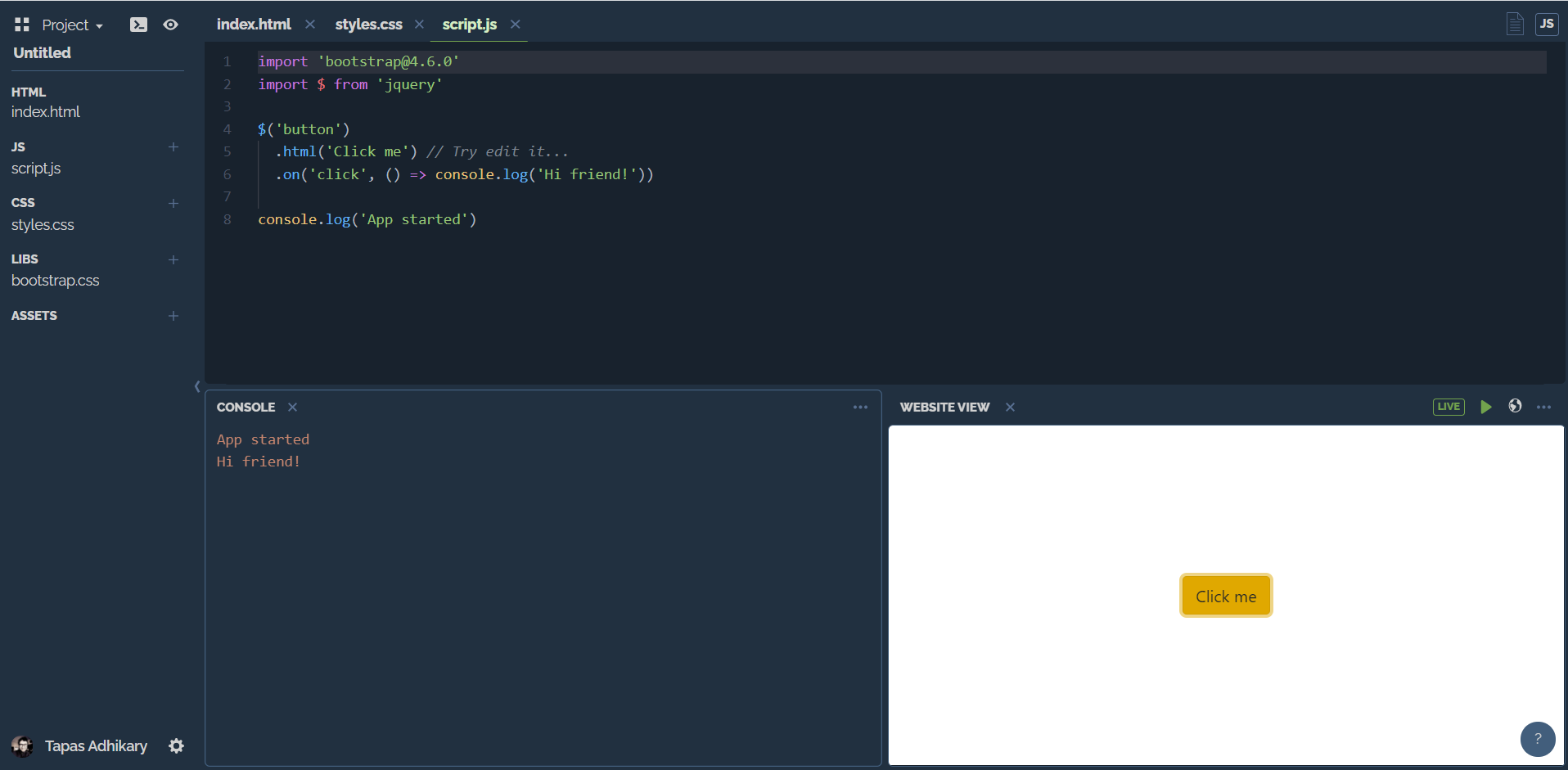The image size is (1568, 770).
Task: Add a new JS file with plus icon
Action: point(173,147)
